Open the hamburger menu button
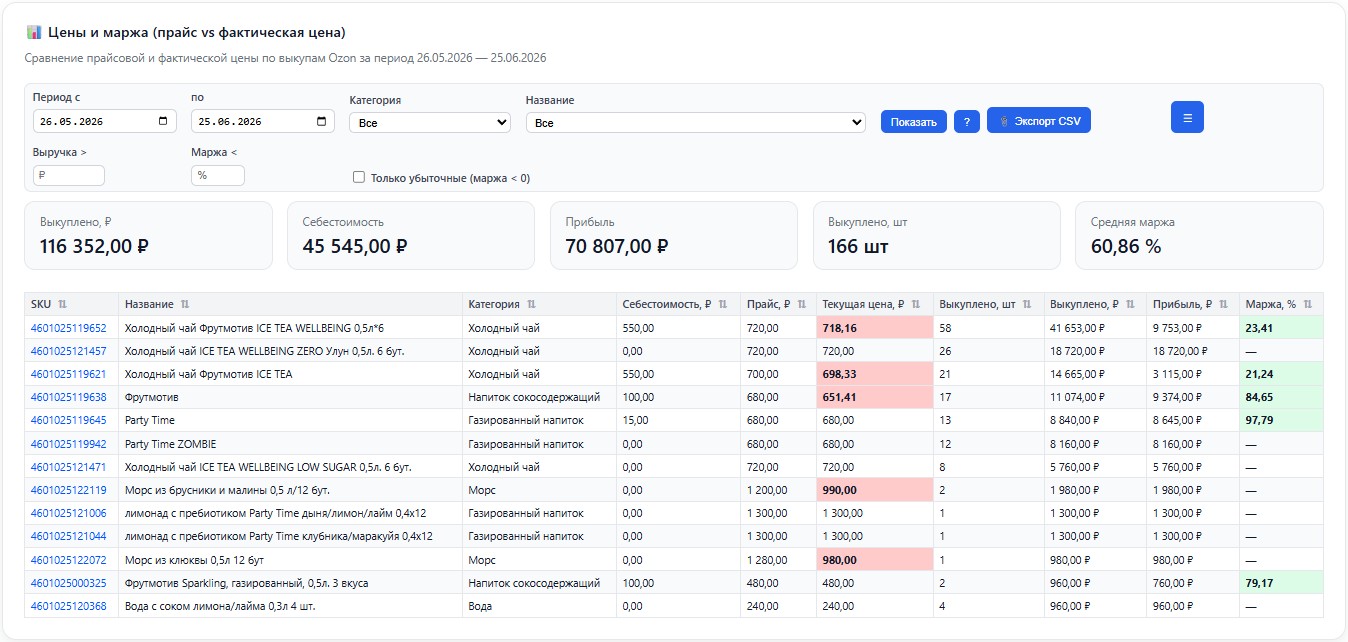1348x642 pixels. (1187, 117)
